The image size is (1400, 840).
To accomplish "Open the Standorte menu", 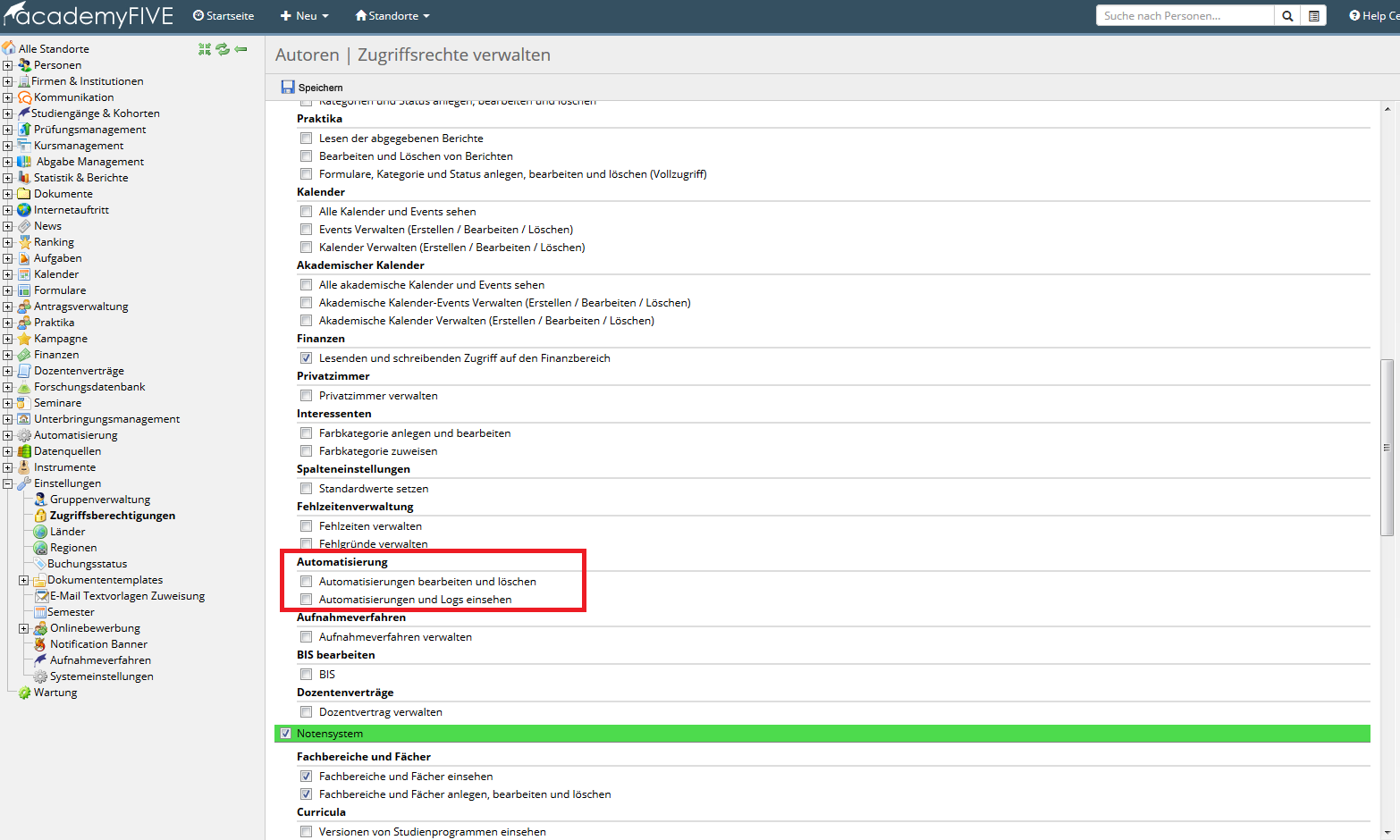I will (392, 16).
